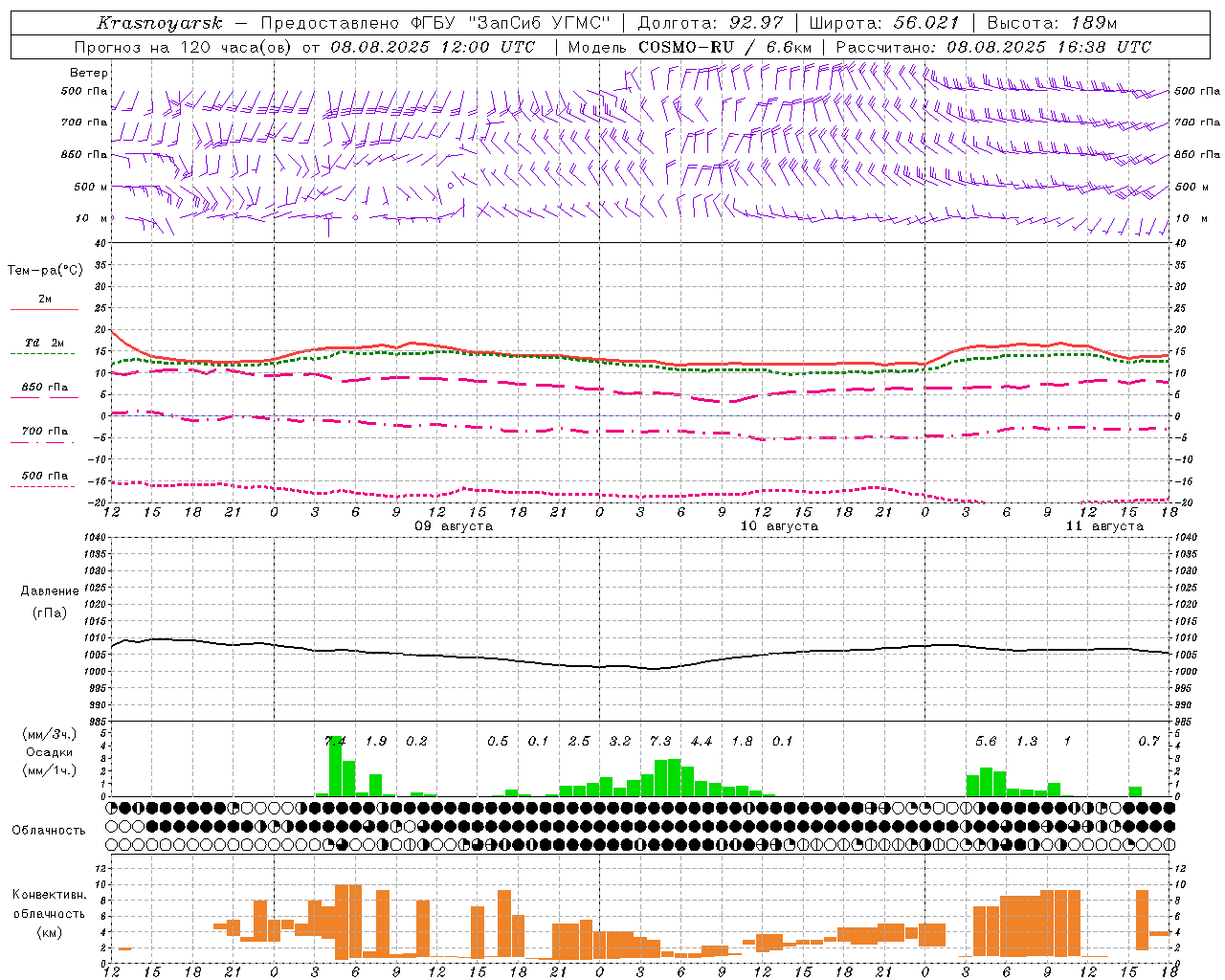This screenshot has height=980, width=1225.
Task: Click the 0.5 precipitation total
Action: pos(498,741)
